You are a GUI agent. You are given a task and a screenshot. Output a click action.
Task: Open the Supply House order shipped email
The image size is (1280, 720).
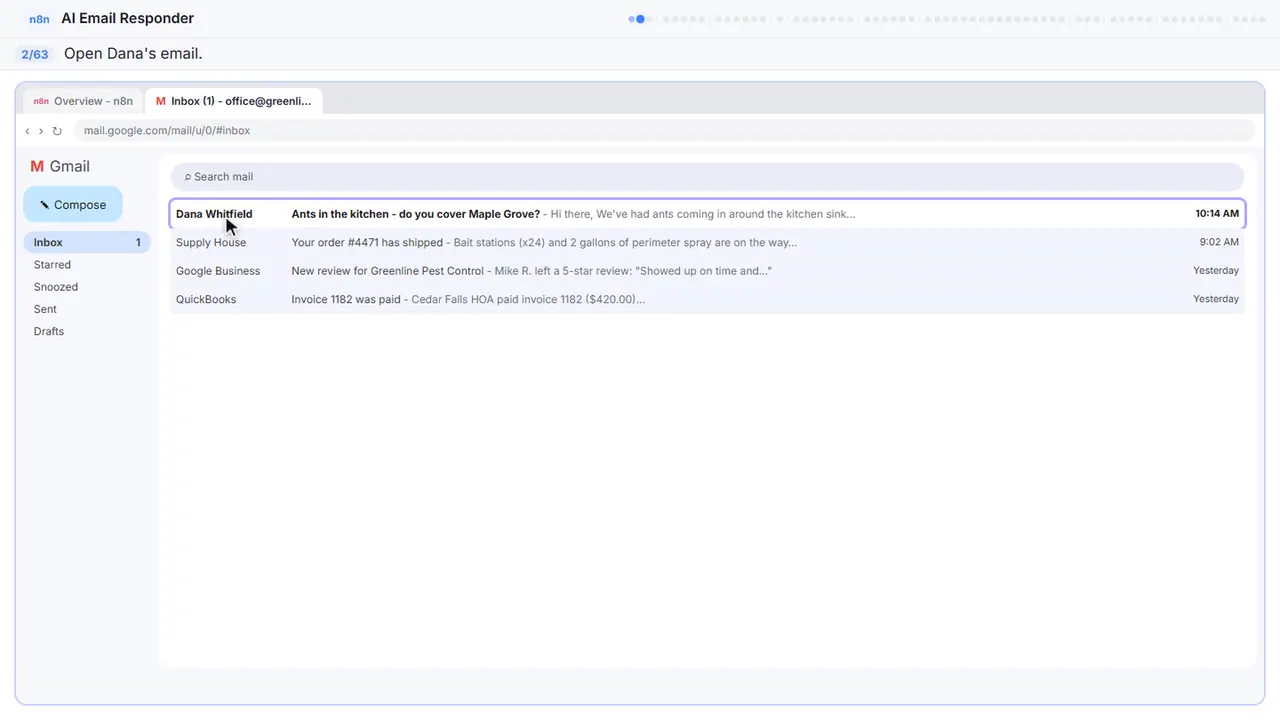click(x=707, y=243)
